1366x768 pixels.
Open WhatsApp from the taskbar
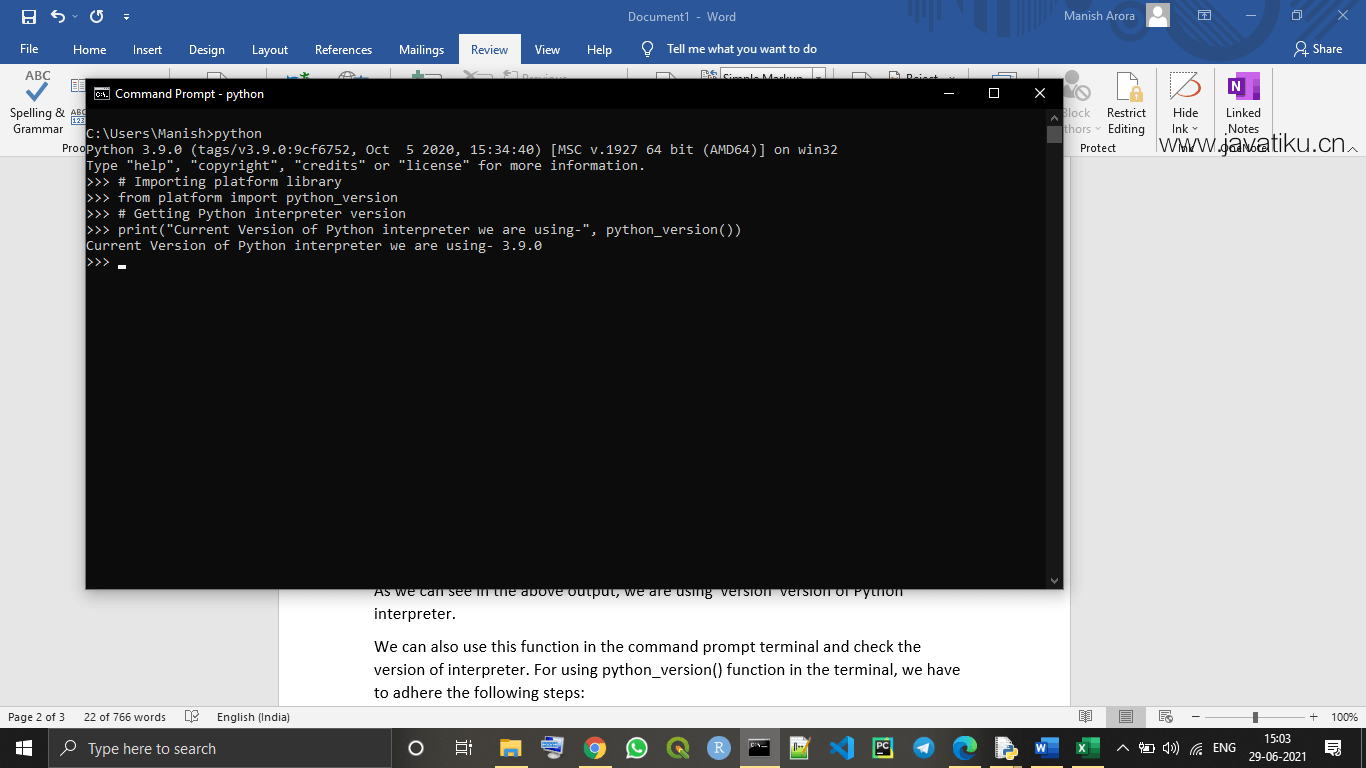pyautogui.click(x=636, y=748)
